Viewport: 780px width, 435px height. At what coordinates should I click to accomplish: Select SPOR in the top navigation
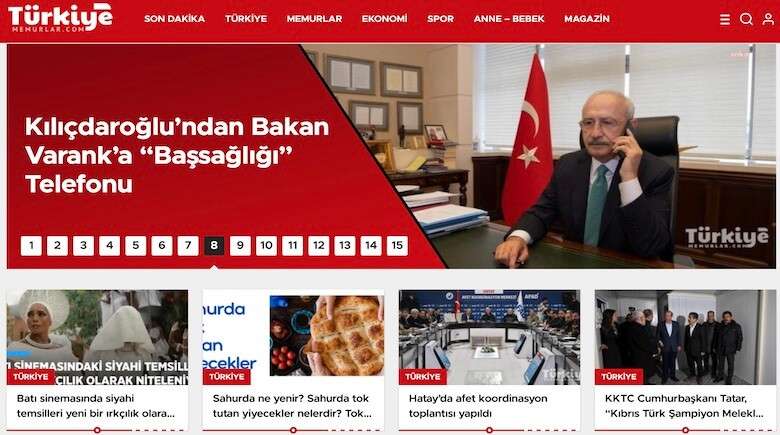(440, 19)
